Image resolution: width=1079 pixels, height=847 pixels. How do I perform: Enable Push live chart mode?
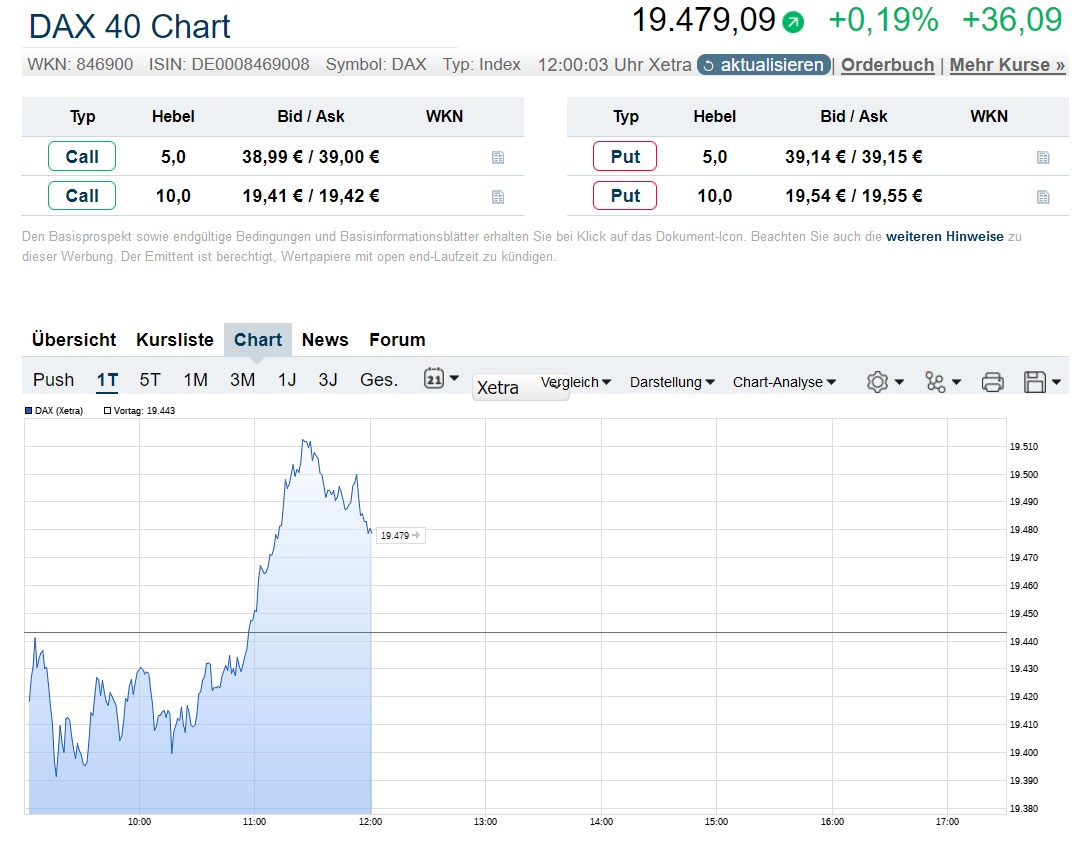[53, 380]
